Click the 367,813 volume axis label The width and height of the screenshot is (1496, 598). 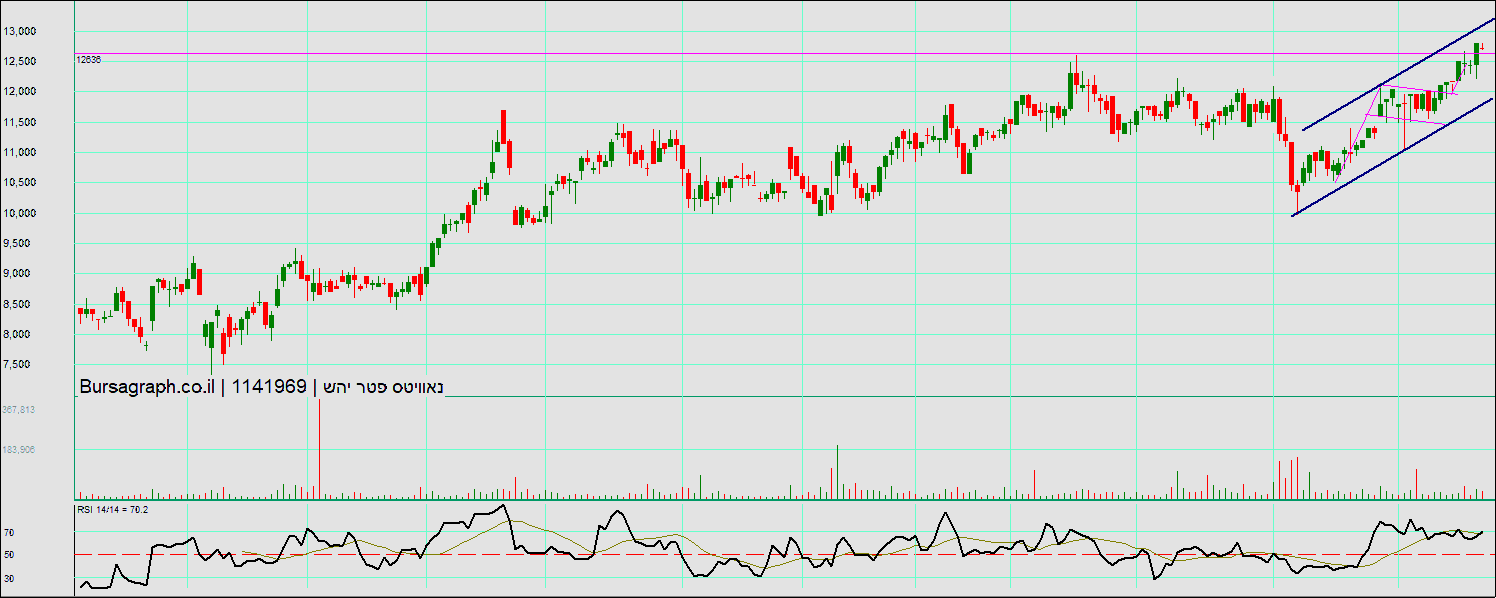coord(19,410)
